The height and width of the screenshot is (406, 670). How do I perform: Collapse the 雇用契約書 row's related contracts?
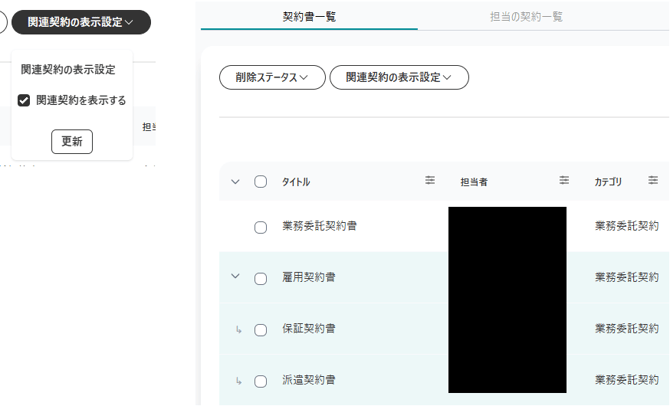[x=236, y=276]
